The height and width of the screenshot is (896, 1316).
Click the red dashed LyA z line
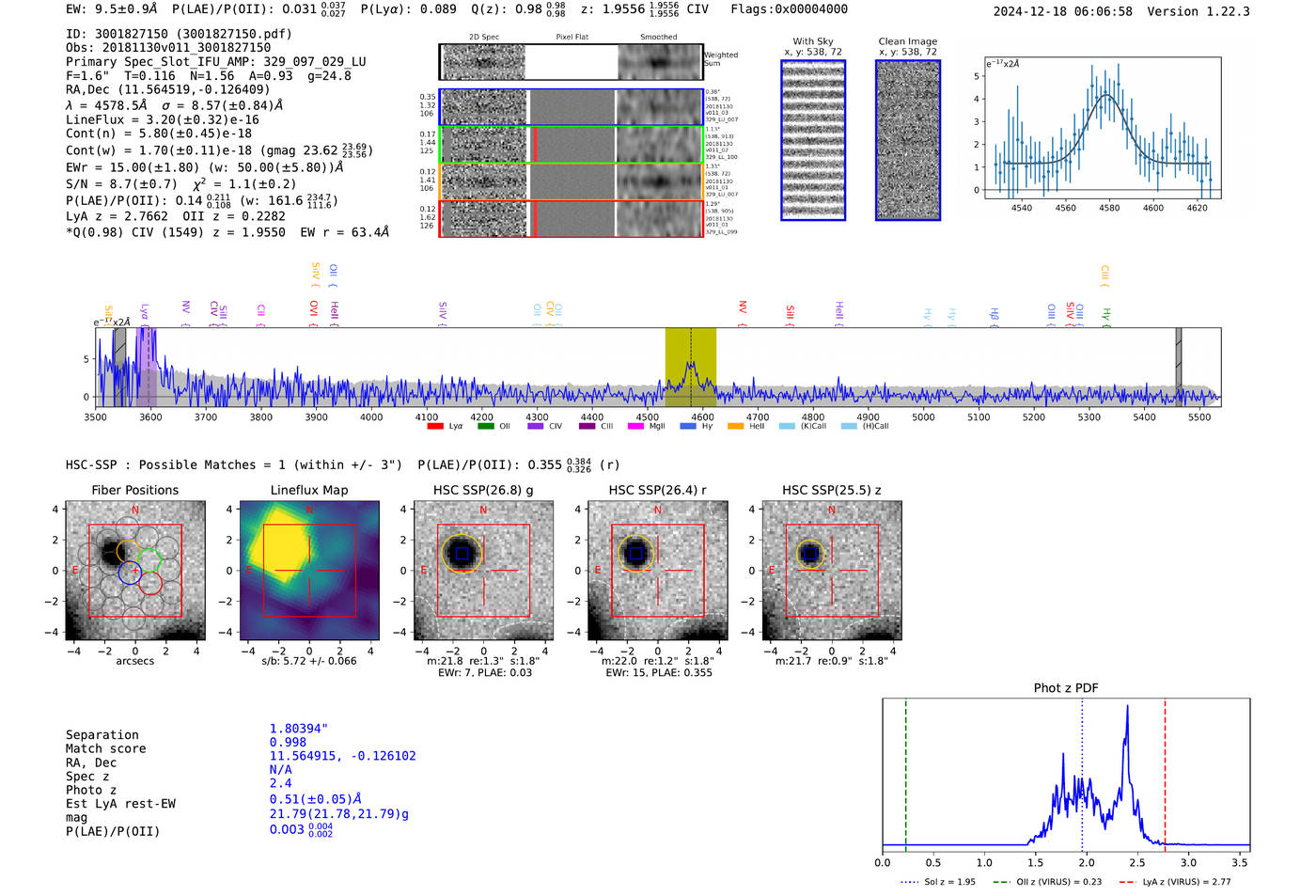pos(1165,775)
